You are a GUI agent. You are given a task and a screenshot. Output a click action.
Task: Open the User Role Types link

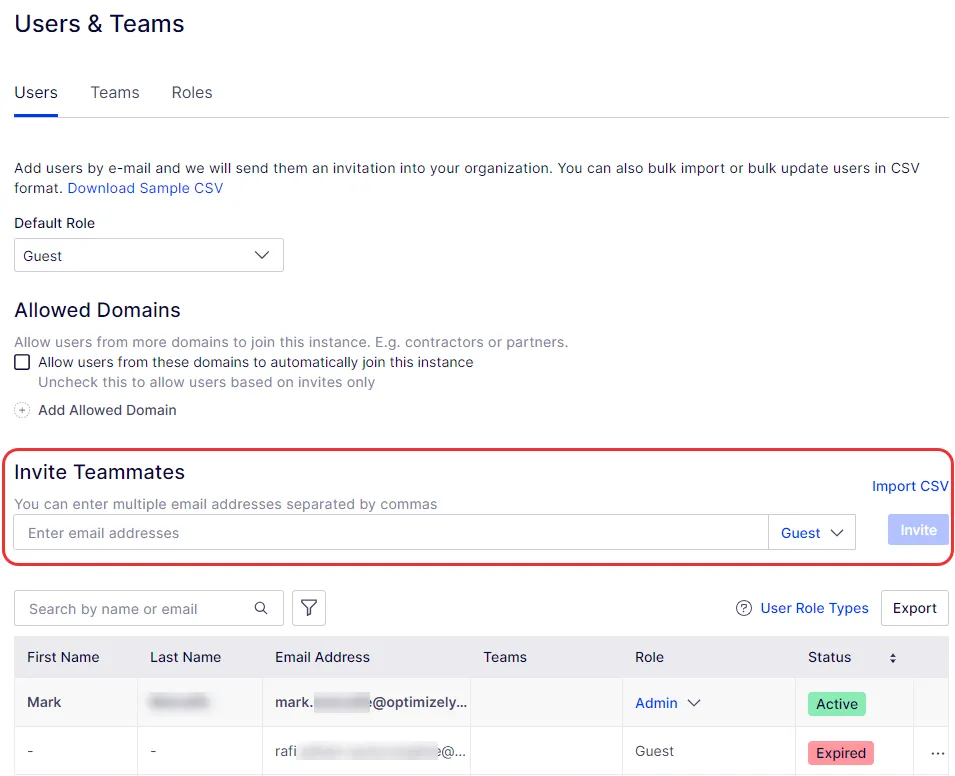(814, 608)
